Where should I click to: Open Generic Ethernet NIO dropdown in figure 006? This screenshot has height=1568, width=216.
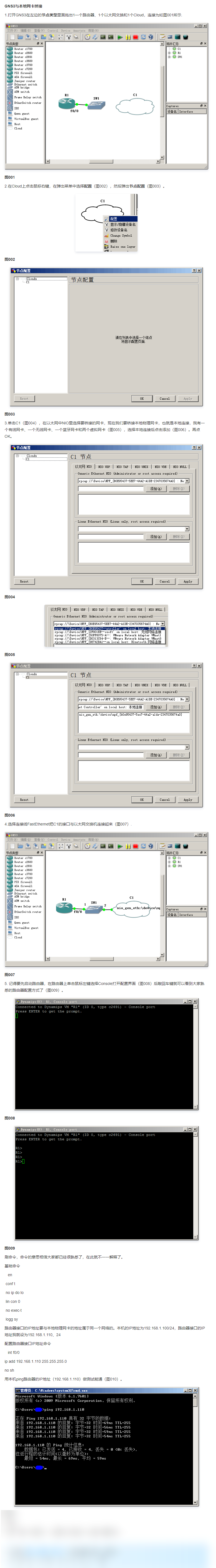(x=187, y=699)
